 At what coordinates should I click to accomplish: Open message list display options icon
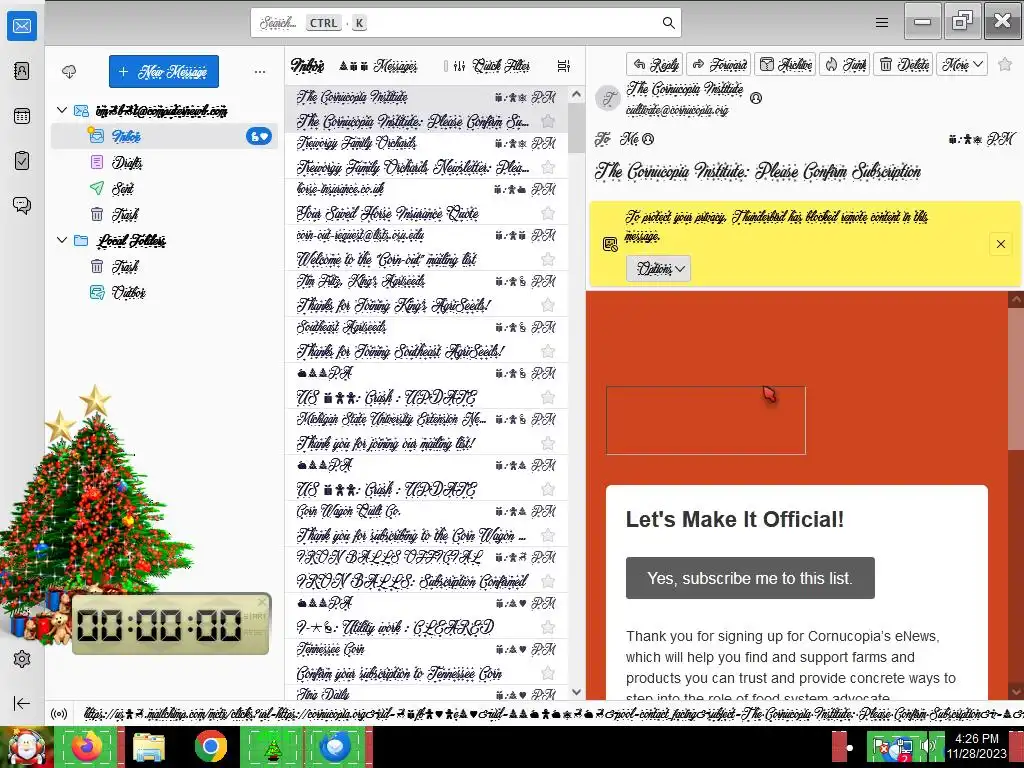pyautogui.click(x=564, y=66)
